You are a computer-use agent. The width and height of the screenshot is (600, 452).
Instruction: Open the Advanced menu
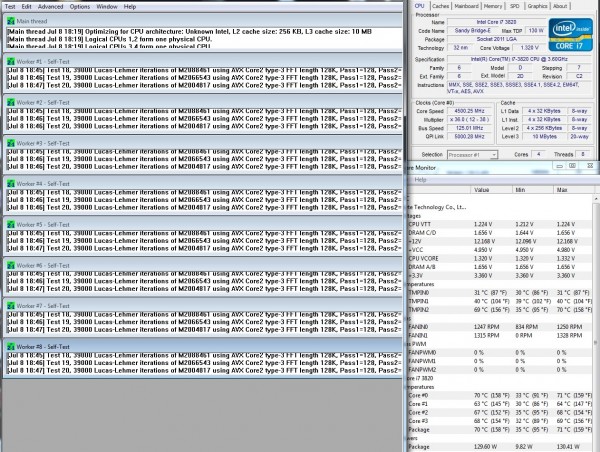51,7
